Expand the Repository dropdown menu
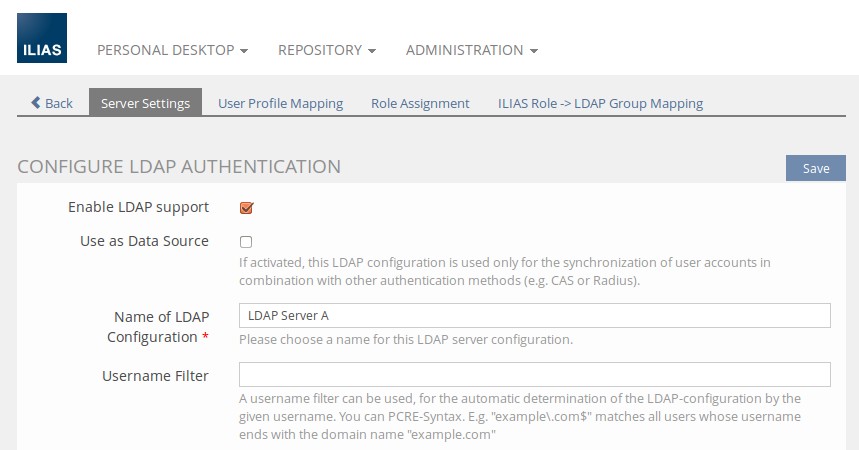Screen dimensions: 859x450 (327, 50)
